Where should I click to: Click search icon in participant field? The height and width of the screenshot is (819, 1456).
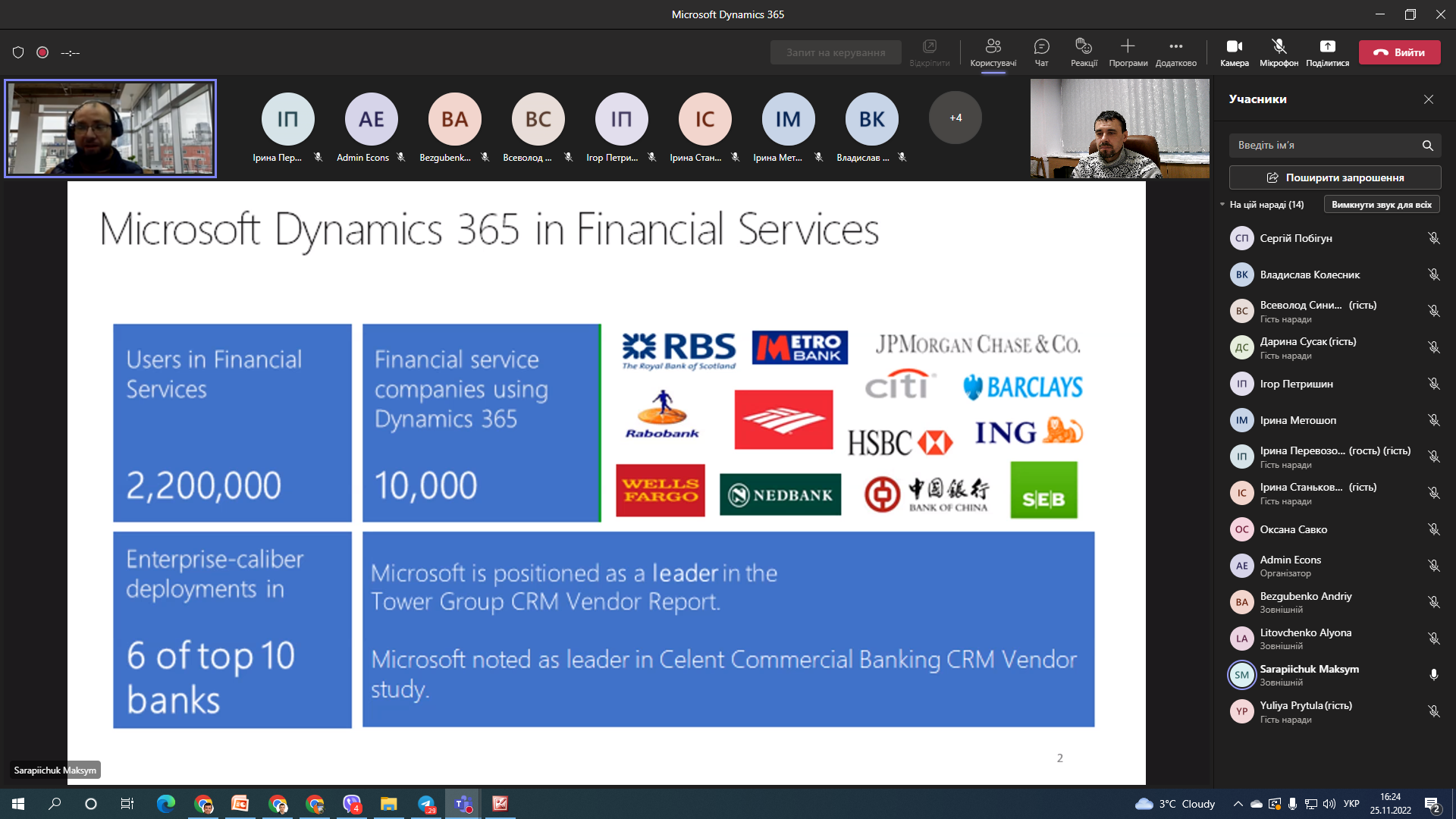1427,146
